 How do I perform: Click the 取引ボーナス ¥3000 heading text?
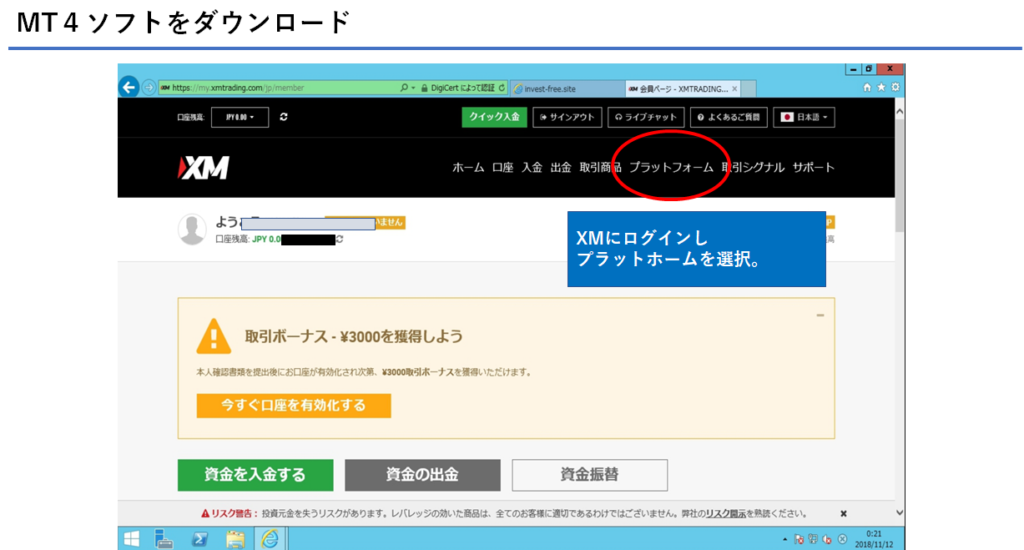[x=354, y=336]
